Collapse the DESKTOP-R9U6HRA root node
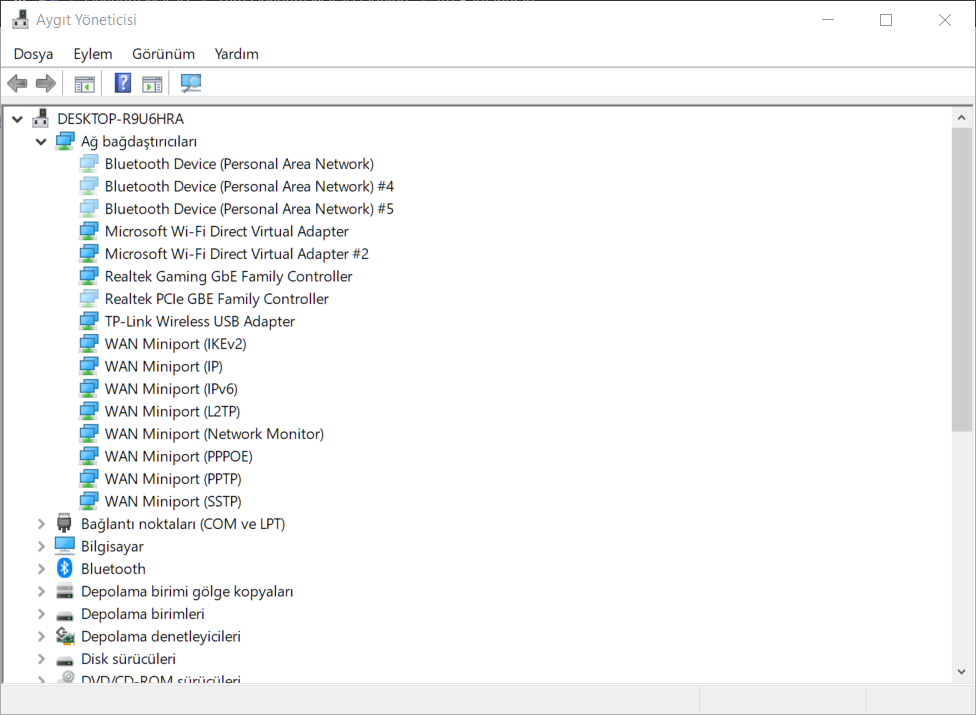Image resolution: width=976 pixels, height=715 pixels. 17,119
